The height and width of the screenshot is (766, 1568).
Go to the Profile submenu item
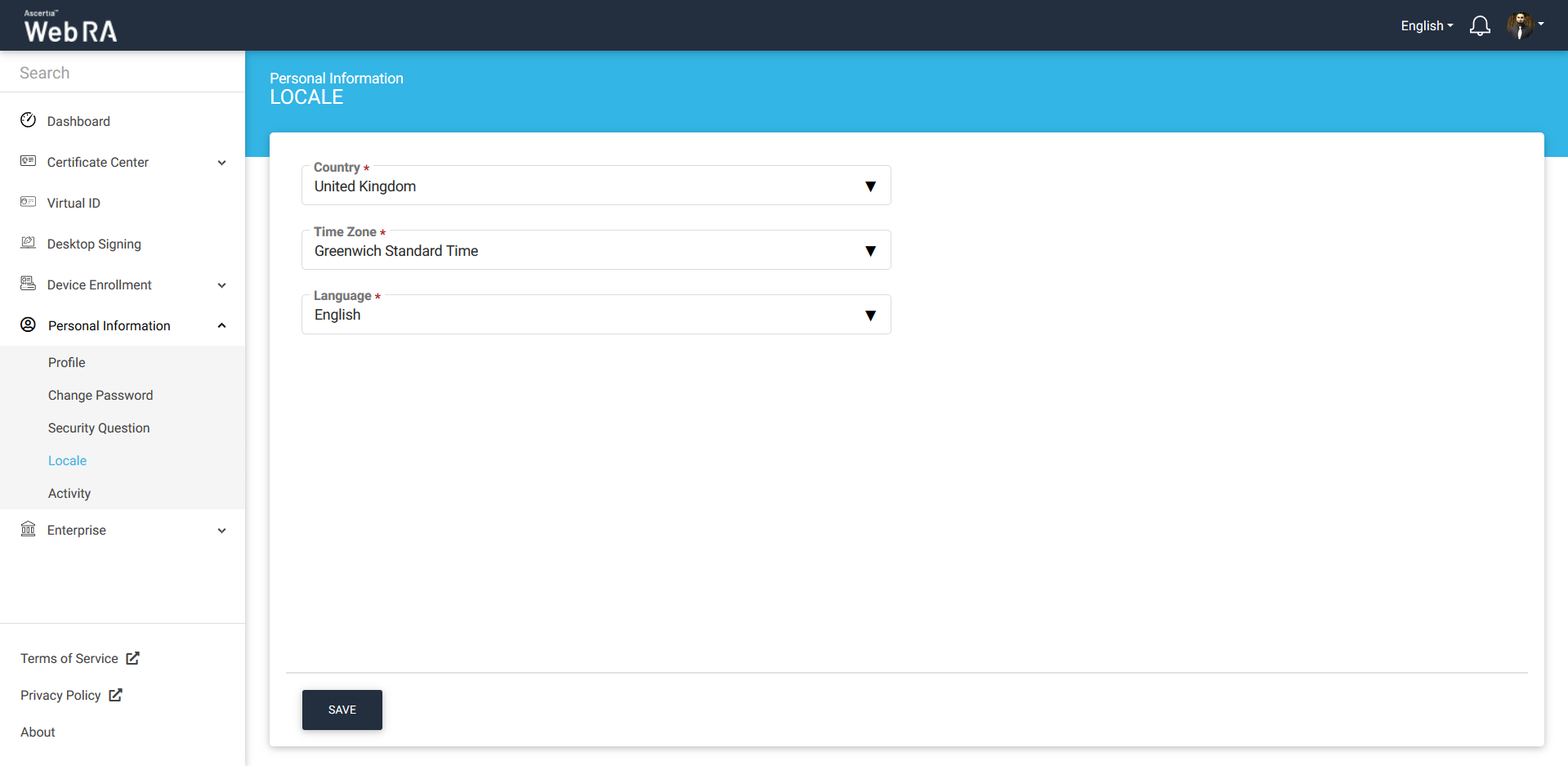(66, 362)
